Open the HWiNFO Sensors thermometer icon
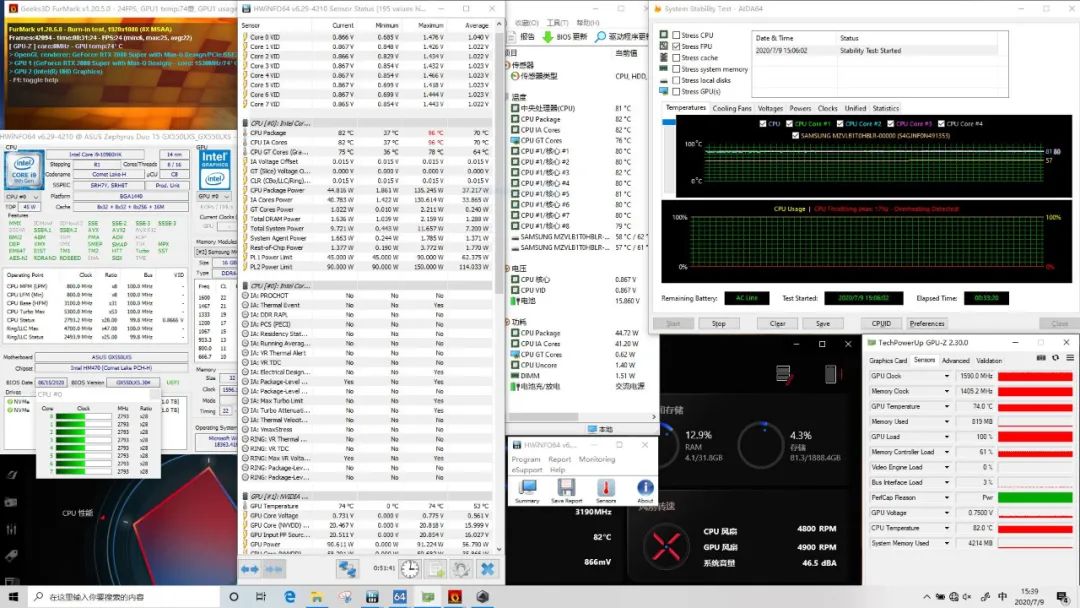The height and width of the screenshot is (608, 1080). [x=606, y=488]
